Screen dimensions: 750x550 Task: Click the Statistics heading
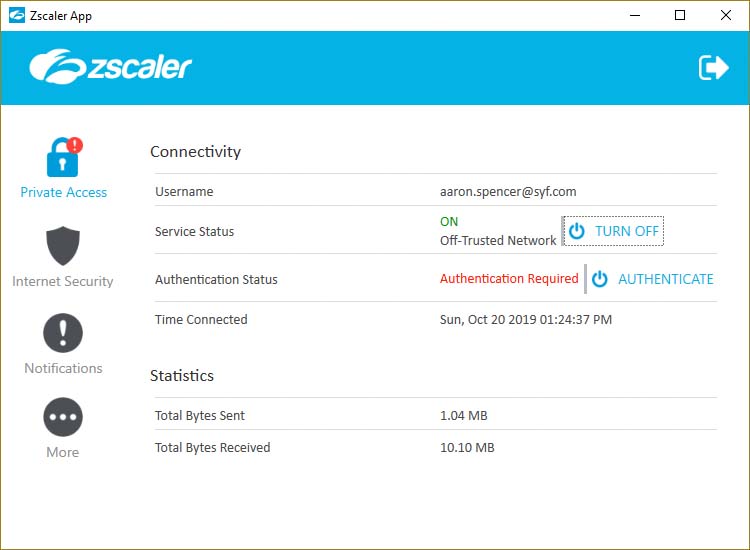coord(182,375)
